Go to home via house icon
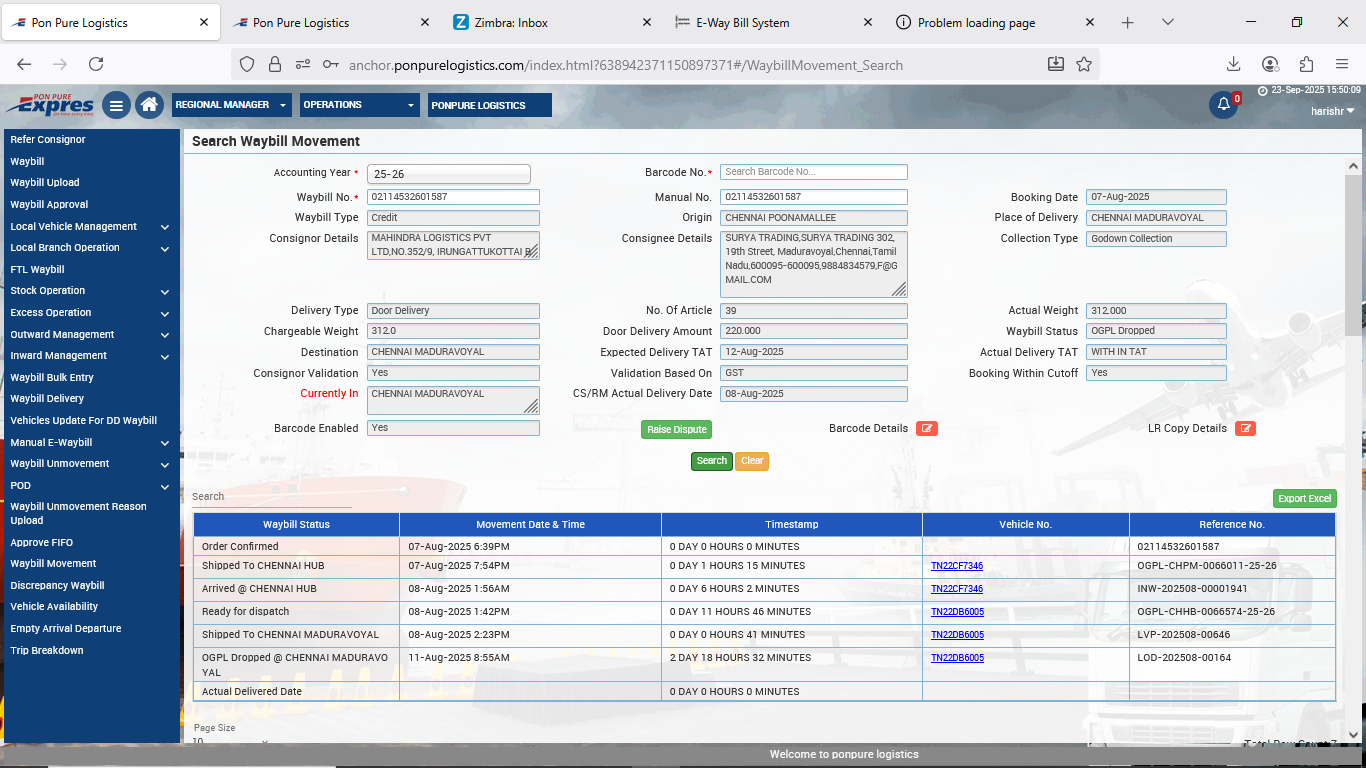The height and width of the screenshot is (768, 1366). click(x=149, y=105)
